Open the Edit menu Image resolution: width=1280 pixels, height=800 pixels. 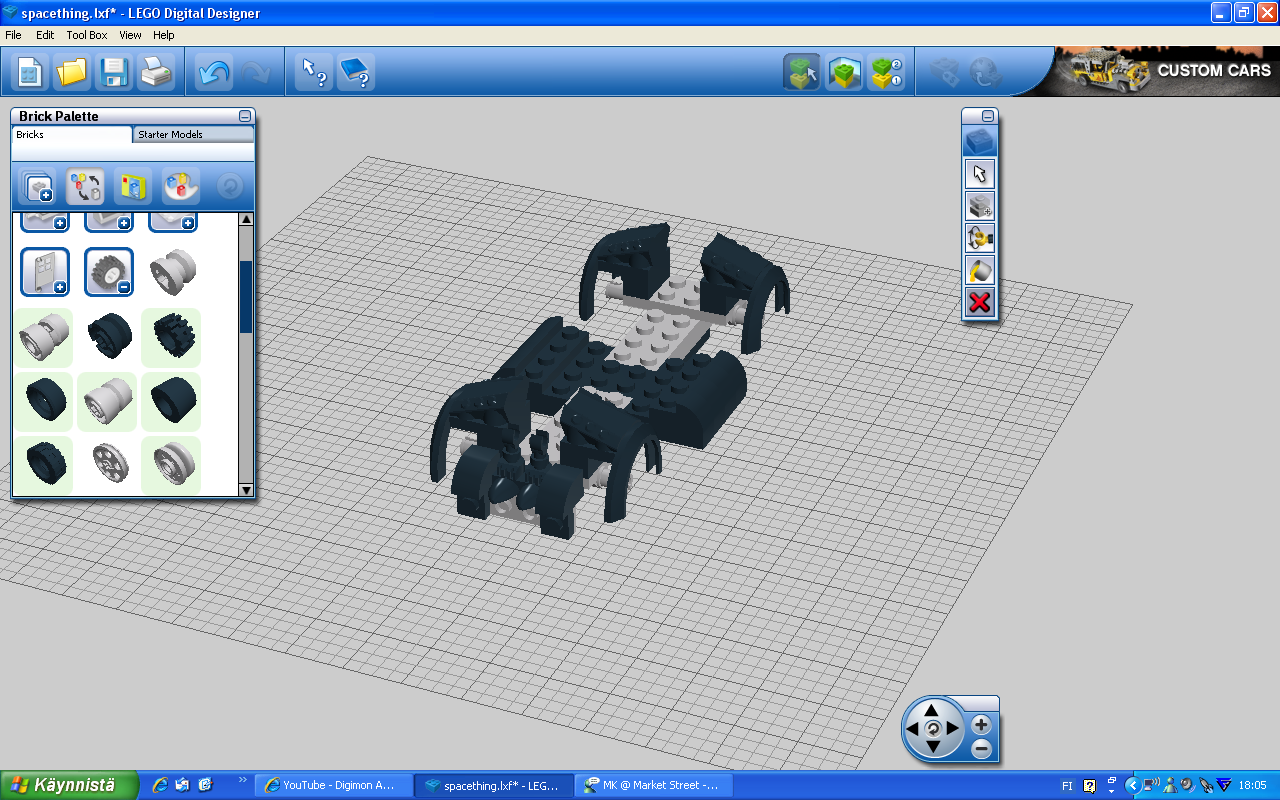tap(45, 35)
